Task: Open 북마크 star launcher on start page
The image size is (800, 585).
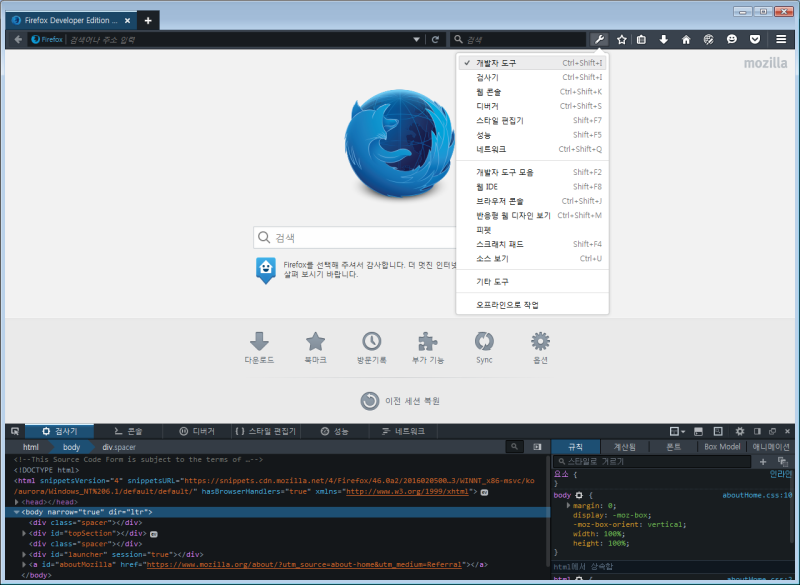Action: coord(315,348)
